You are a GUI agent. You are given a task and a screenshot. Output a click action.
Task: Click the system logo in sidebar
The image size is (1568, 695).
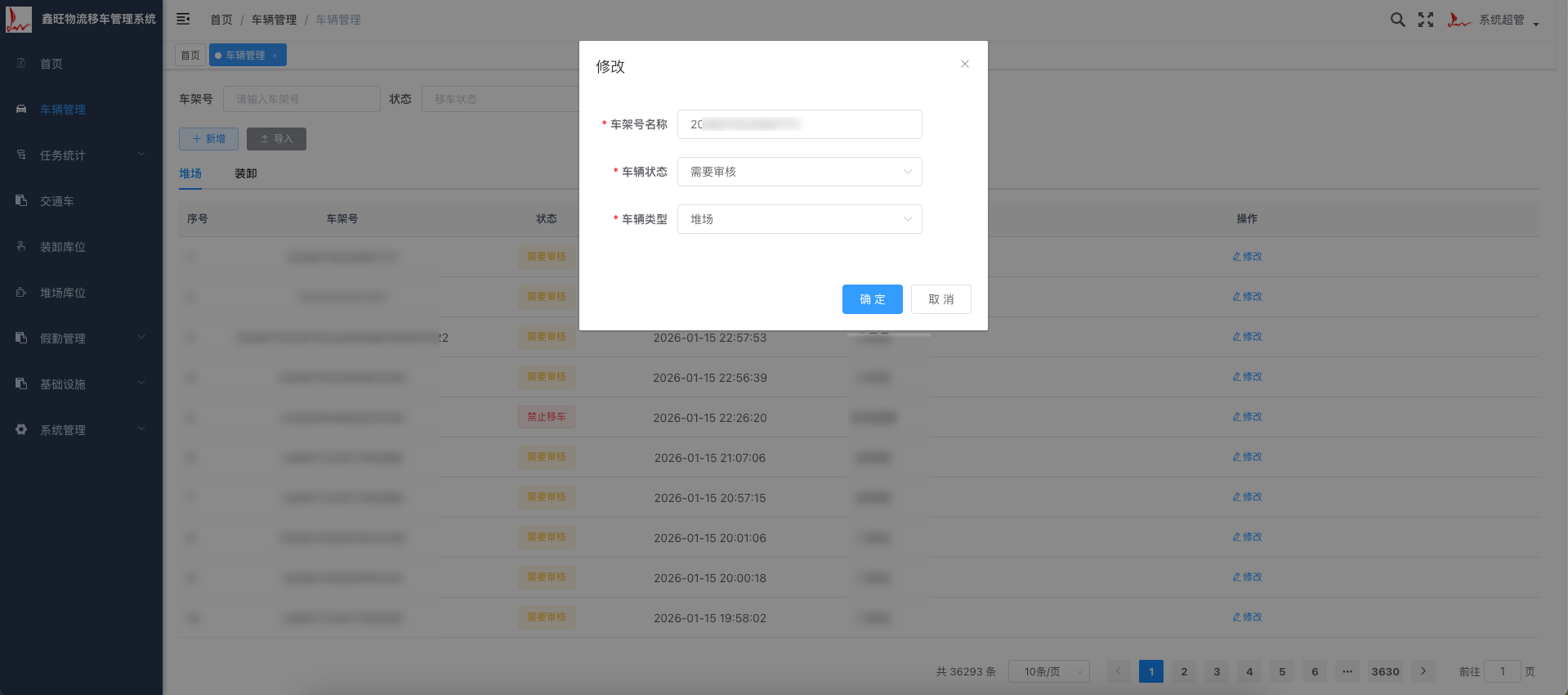[x=18, y=19]
